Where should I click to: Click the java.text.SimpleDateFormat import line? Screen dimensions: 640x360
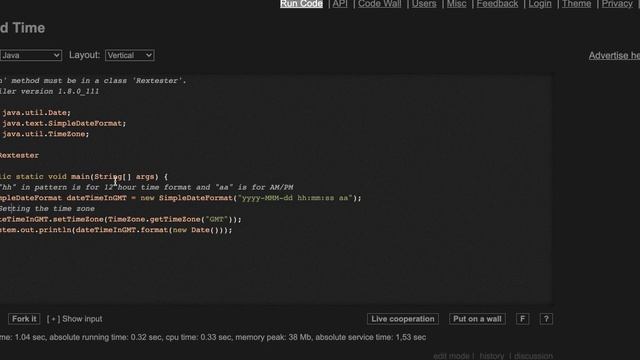63,123
